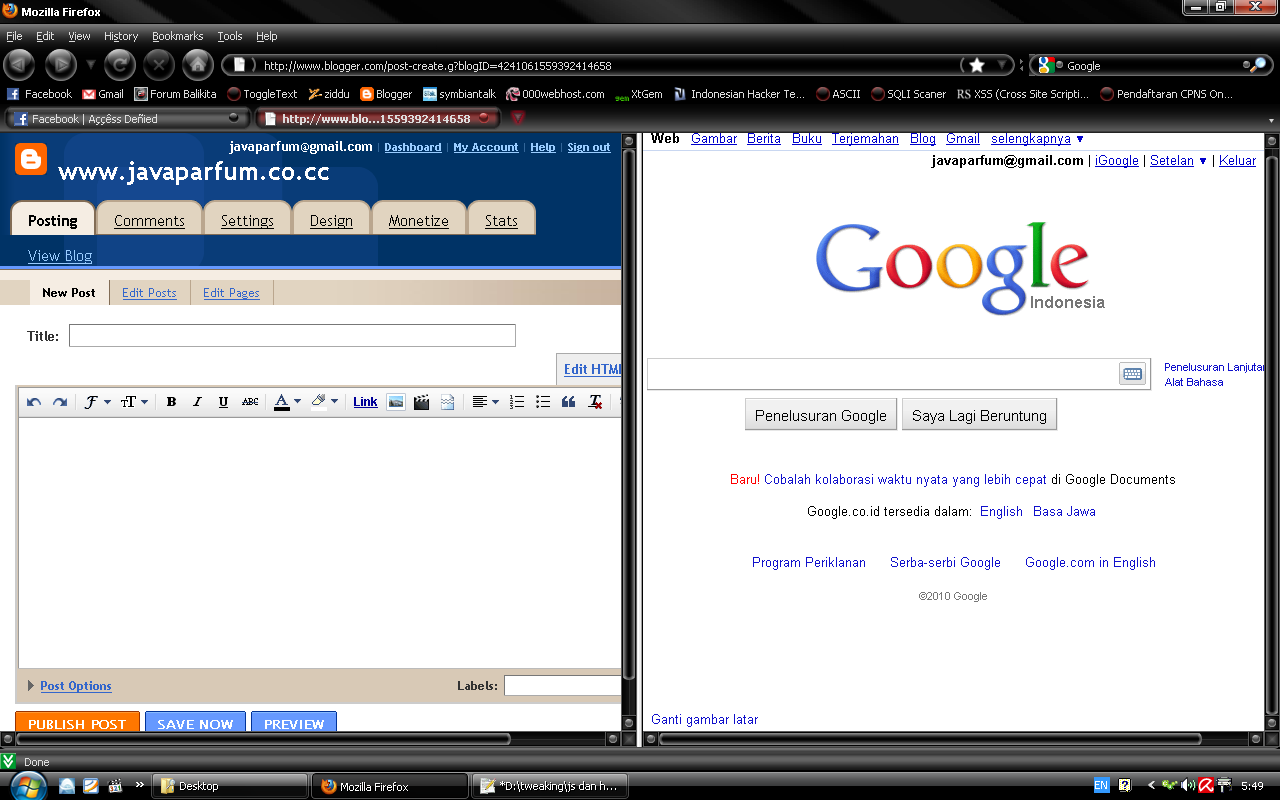
Task: Click the Blogger logo icon
Action: pyautogui.click(x=31, y=160)
